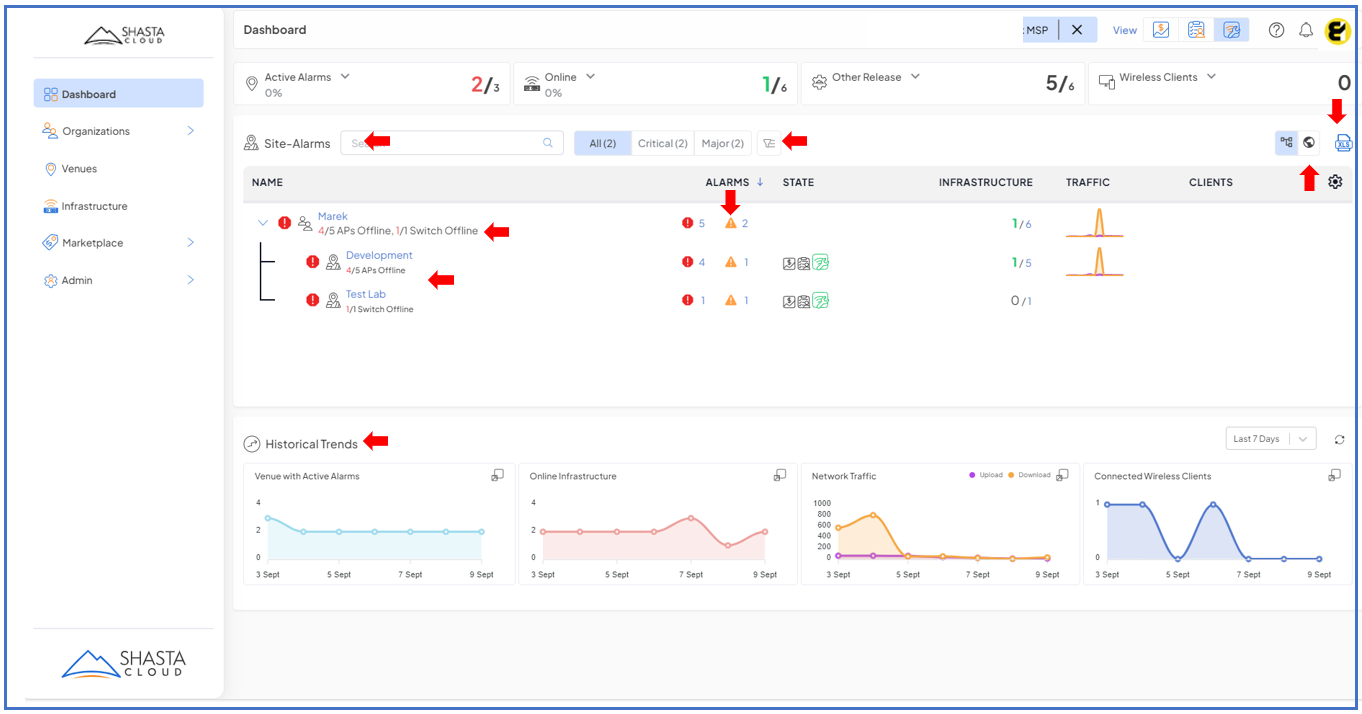The image size is (1362, 714).
Task: Collapse the Marek organization row
Action: tap(263, 223)
